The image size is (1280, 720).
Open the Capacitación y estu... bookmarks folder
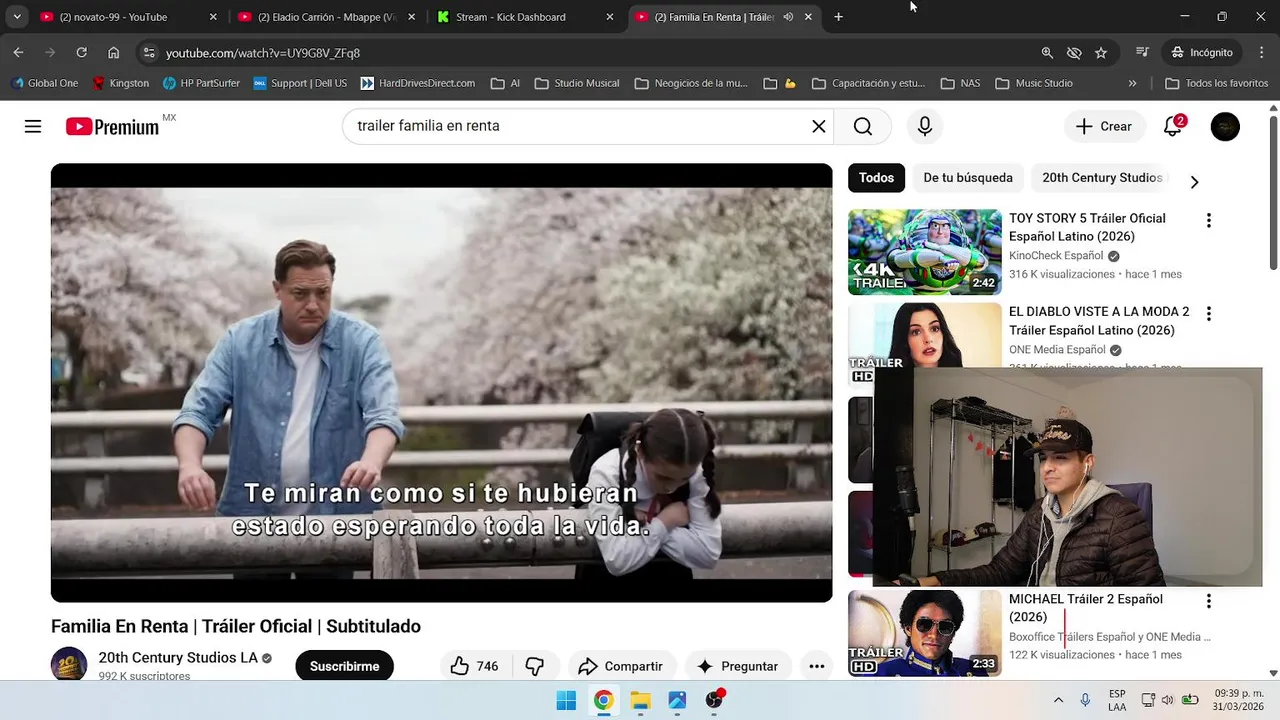click(868, 83)
